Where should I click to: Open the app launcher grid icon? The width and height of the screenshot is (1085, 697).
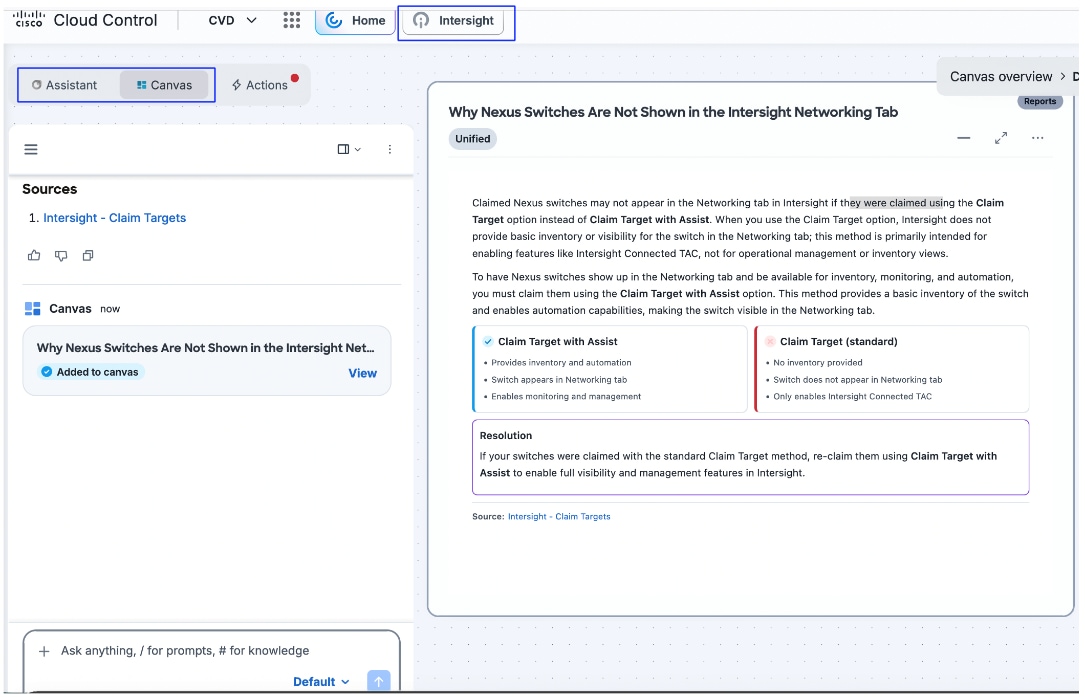pos(291,20)
